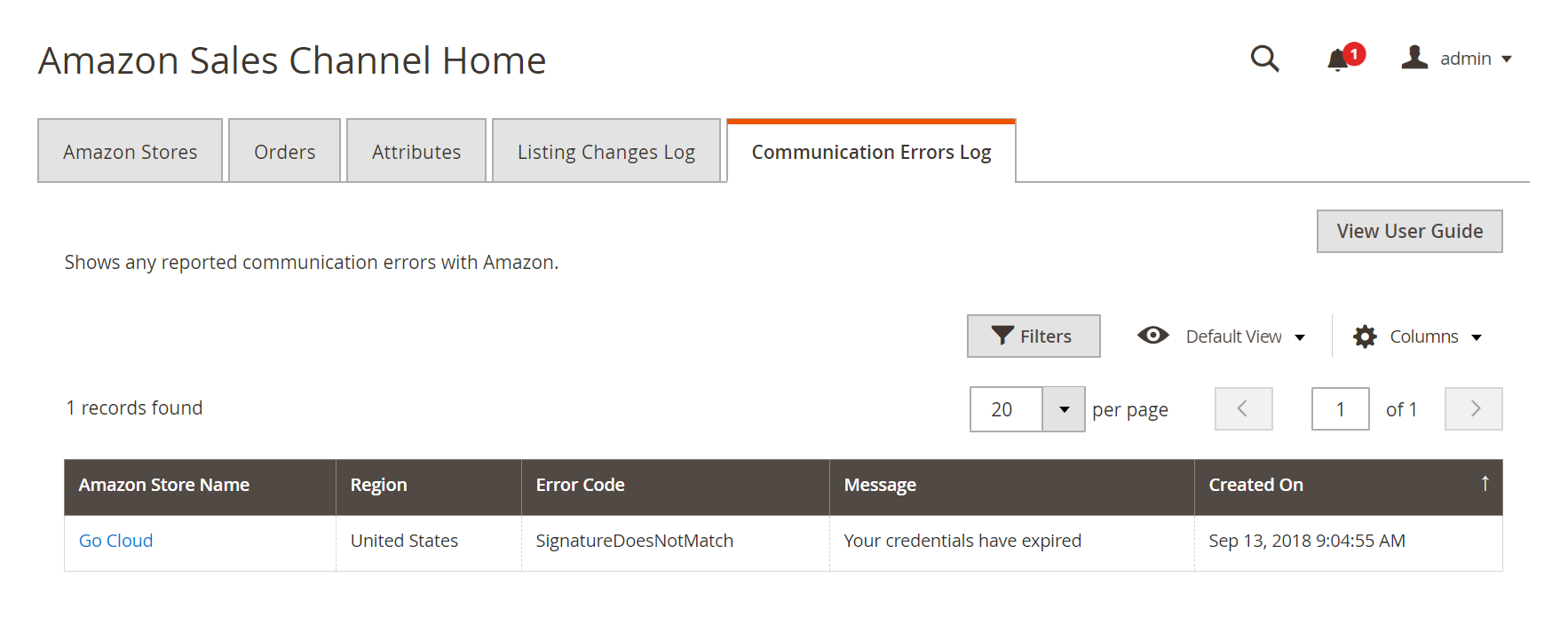Go to next page arrow
Image resolution: width=1568 pixels, height=641 pixels.
pyautogui.click(x=1474, y=408)
